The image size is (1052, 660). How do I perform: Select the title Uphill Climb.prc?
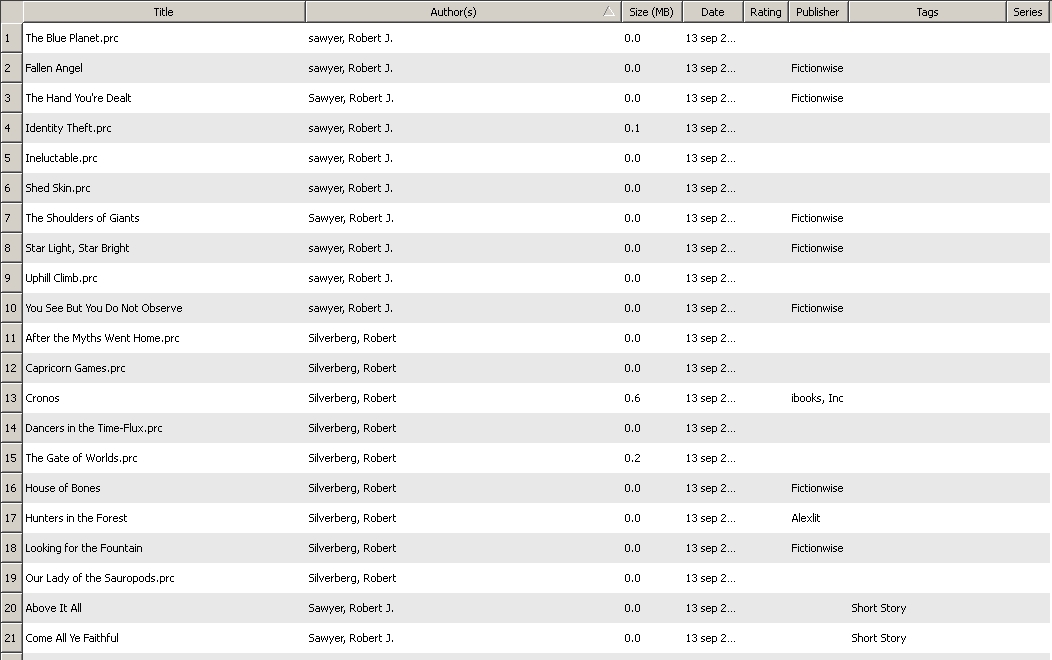click(61, 278)
